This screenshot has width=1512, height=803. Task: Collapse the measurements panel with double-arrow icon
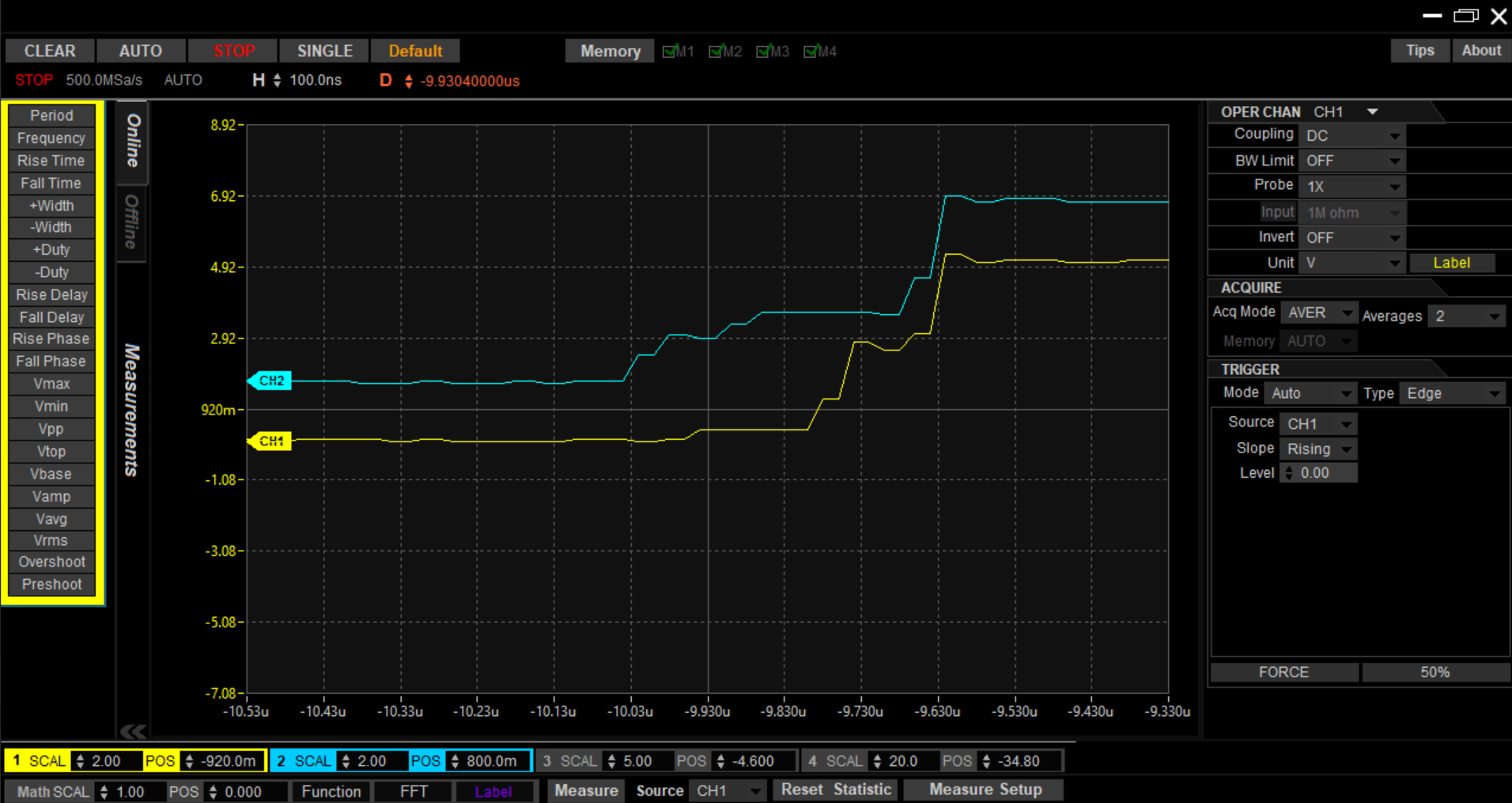coord(133,731)
